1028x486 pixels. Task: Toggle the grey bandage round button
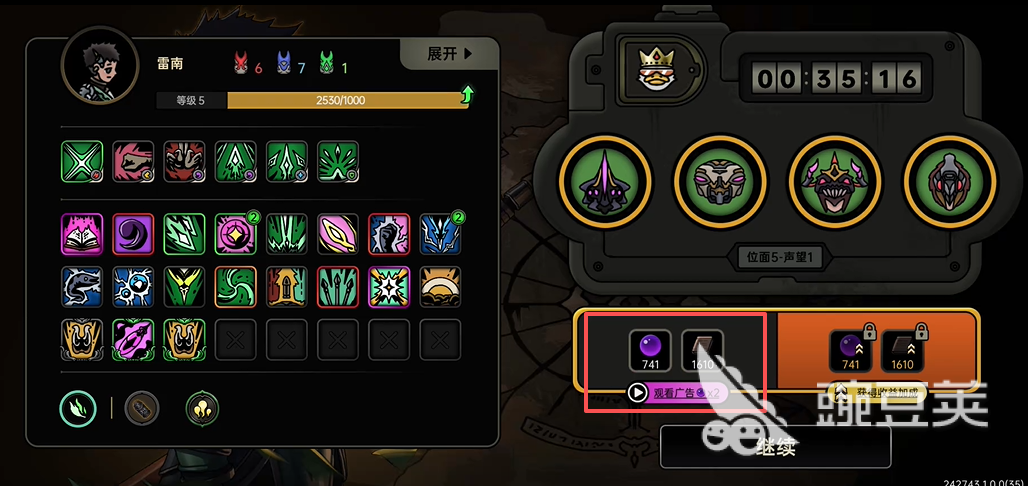click(x=142, y=409)
